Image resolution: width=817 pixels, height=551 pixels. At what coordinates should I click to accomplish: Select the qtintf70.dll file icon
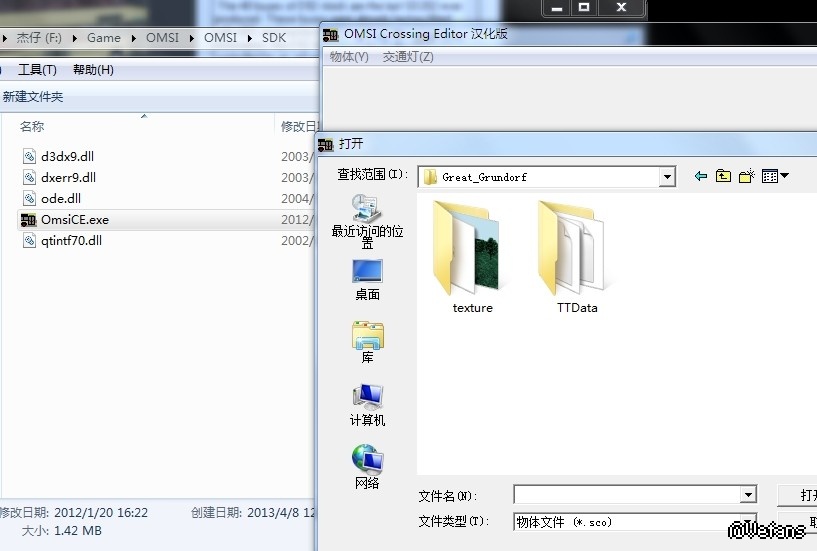tap(30, 241)
